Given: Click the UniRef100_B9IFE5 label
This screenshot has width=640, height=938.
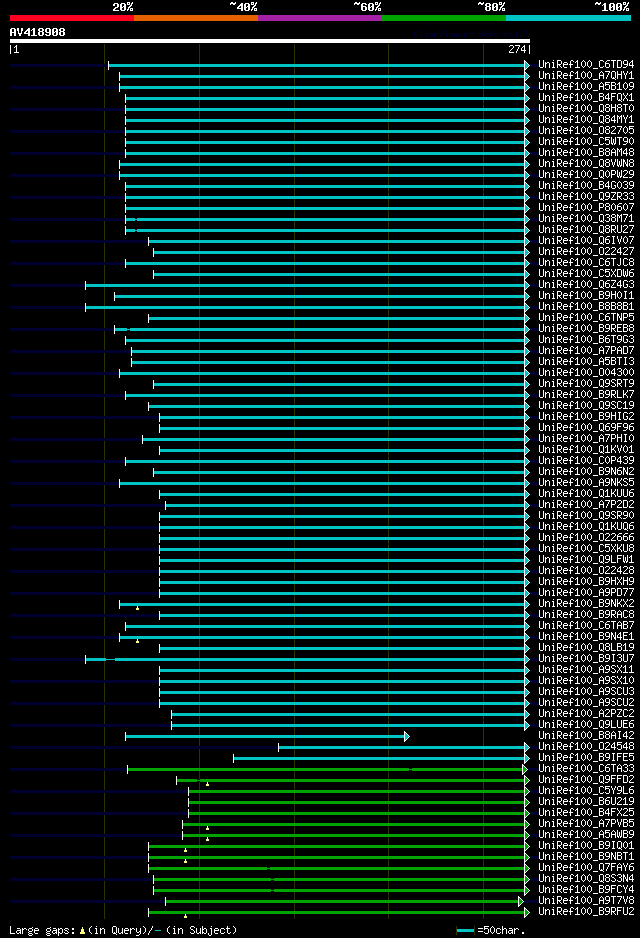Looking at the screenshot, I should (586, 757).
